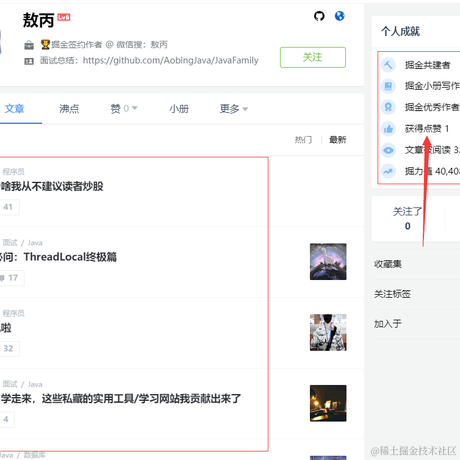Click the eye icon for article reads
Screen dimensions: 460x460
(x=388, y=150)
